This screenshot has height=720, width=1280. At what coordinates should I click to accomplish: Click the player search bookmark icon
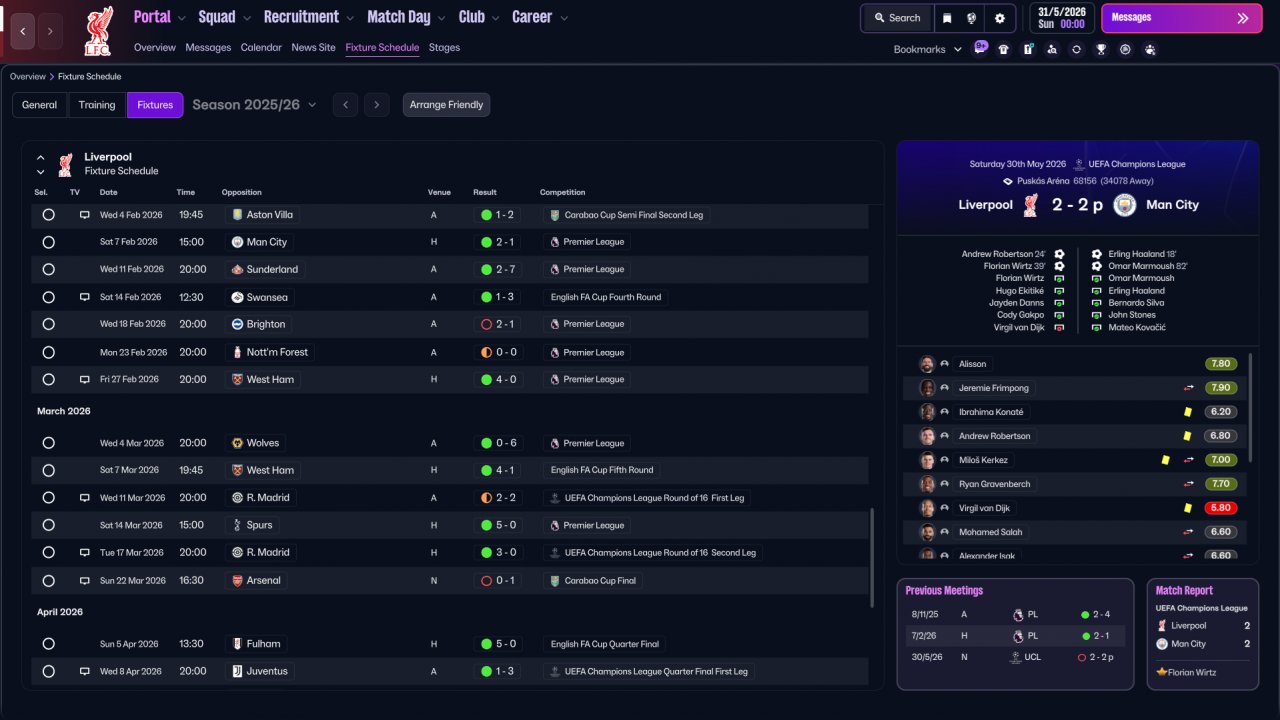coord(1052,49)
